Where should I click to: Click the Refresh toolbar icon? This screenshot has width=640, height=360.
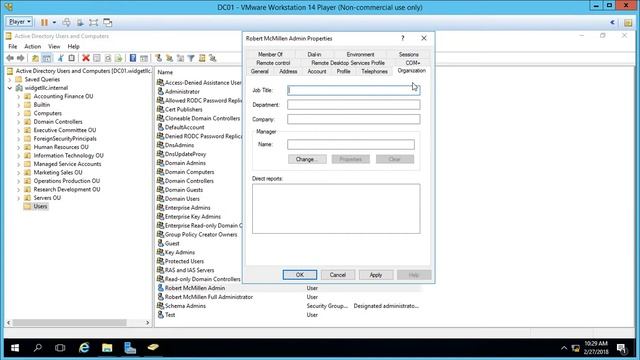tap(108, 58)
